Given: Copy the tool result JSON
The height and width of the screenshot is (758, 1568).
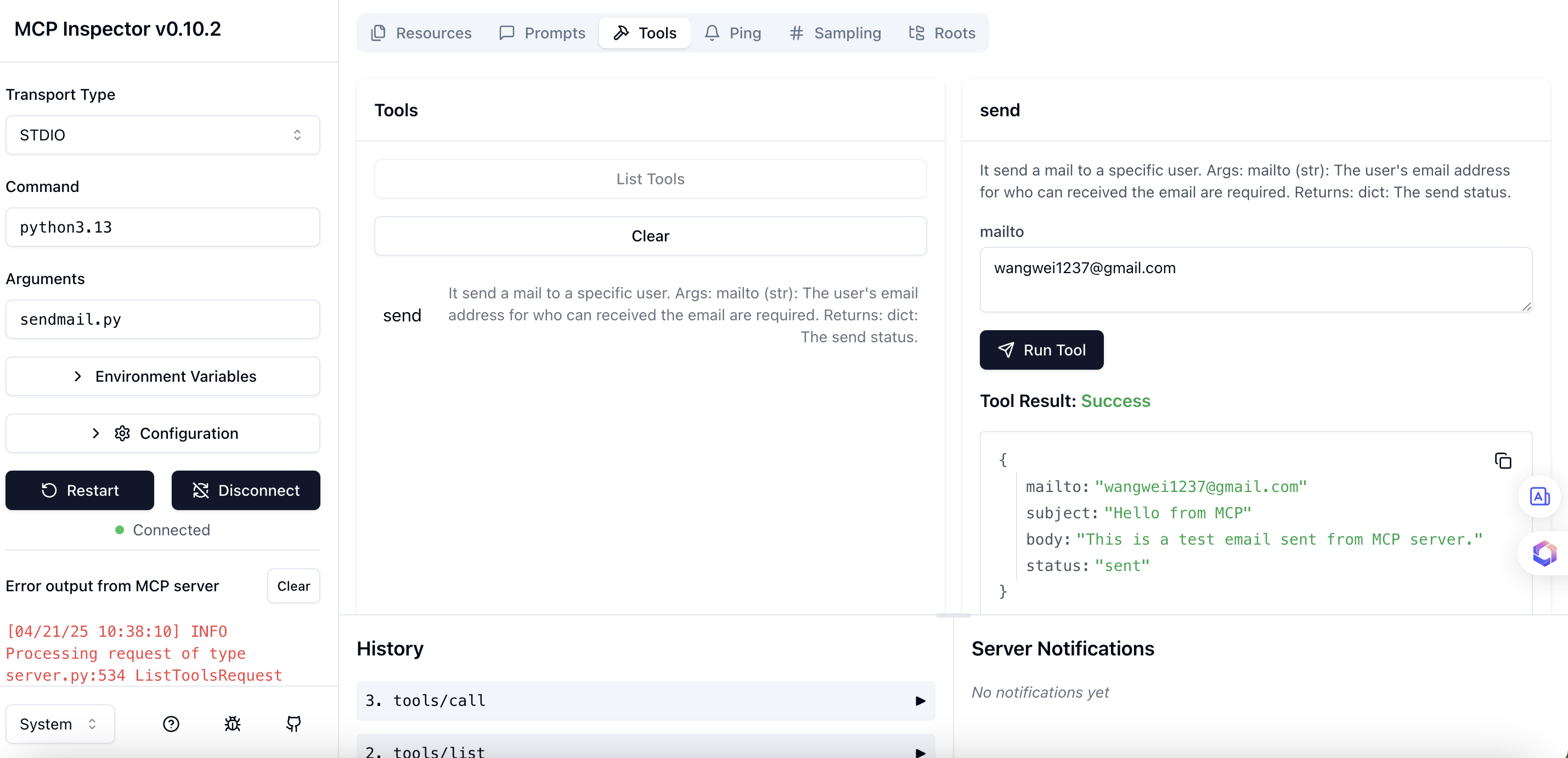Looking at the screenshot, I should (x=1503, y=461).
